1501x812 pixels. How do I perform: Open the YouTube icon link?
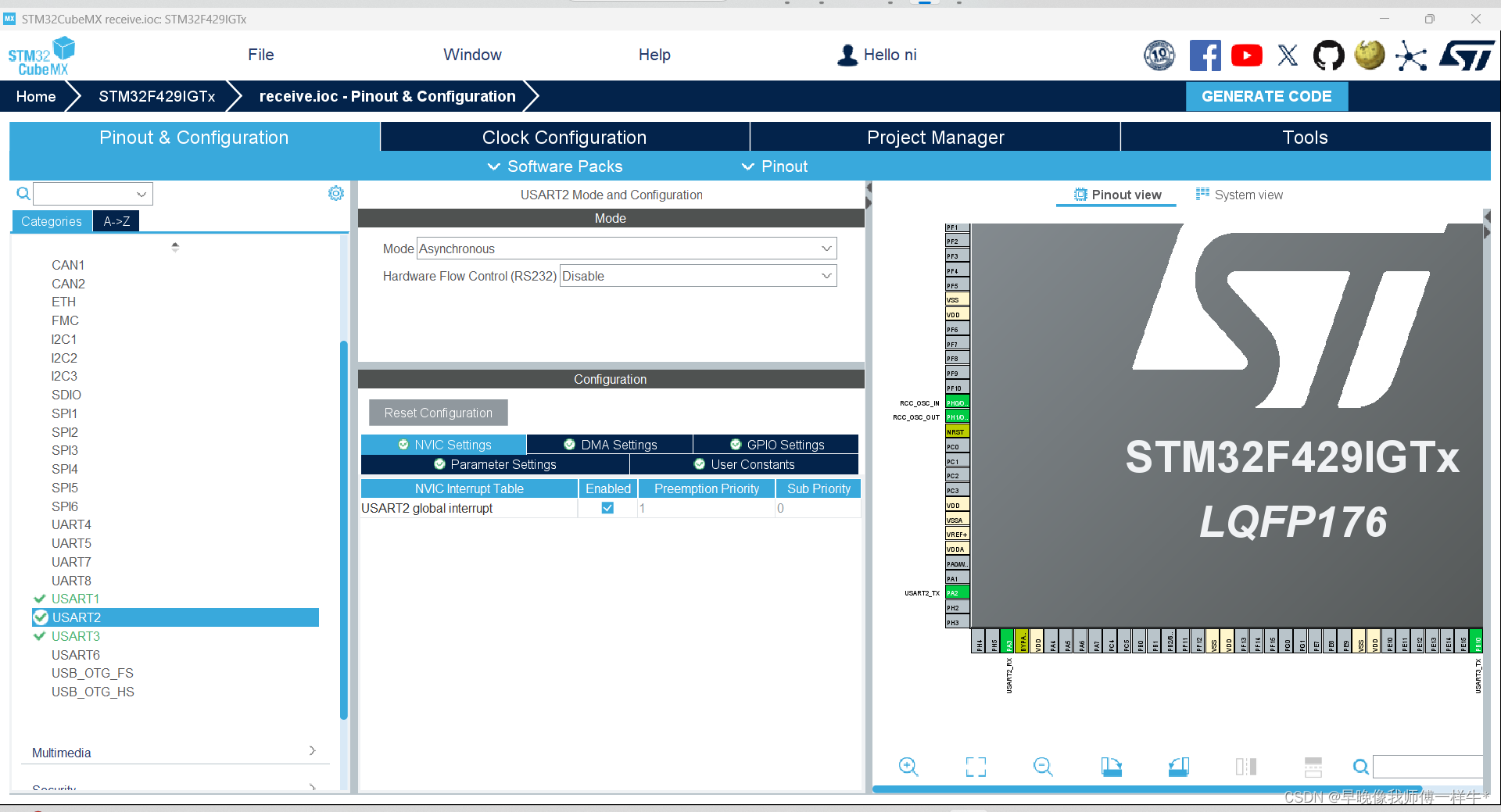[1247, 55]
